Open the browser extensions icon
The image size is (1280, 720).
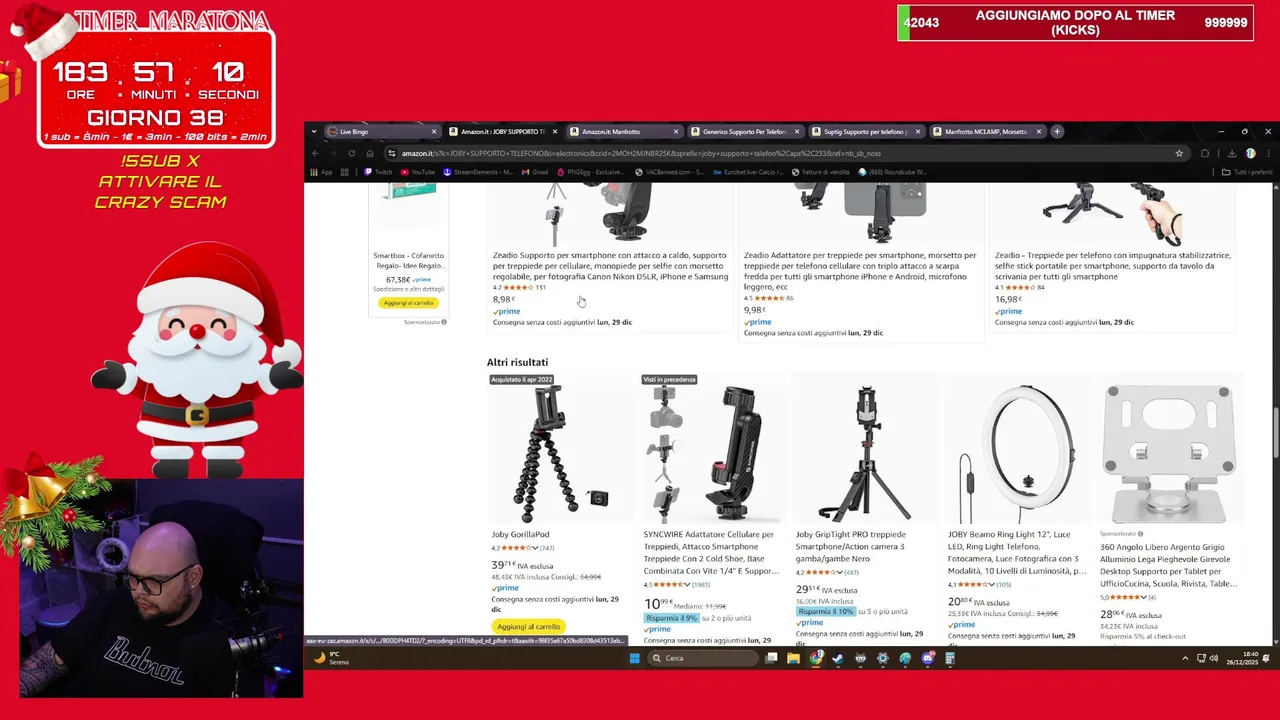[x=1205, y=153]
